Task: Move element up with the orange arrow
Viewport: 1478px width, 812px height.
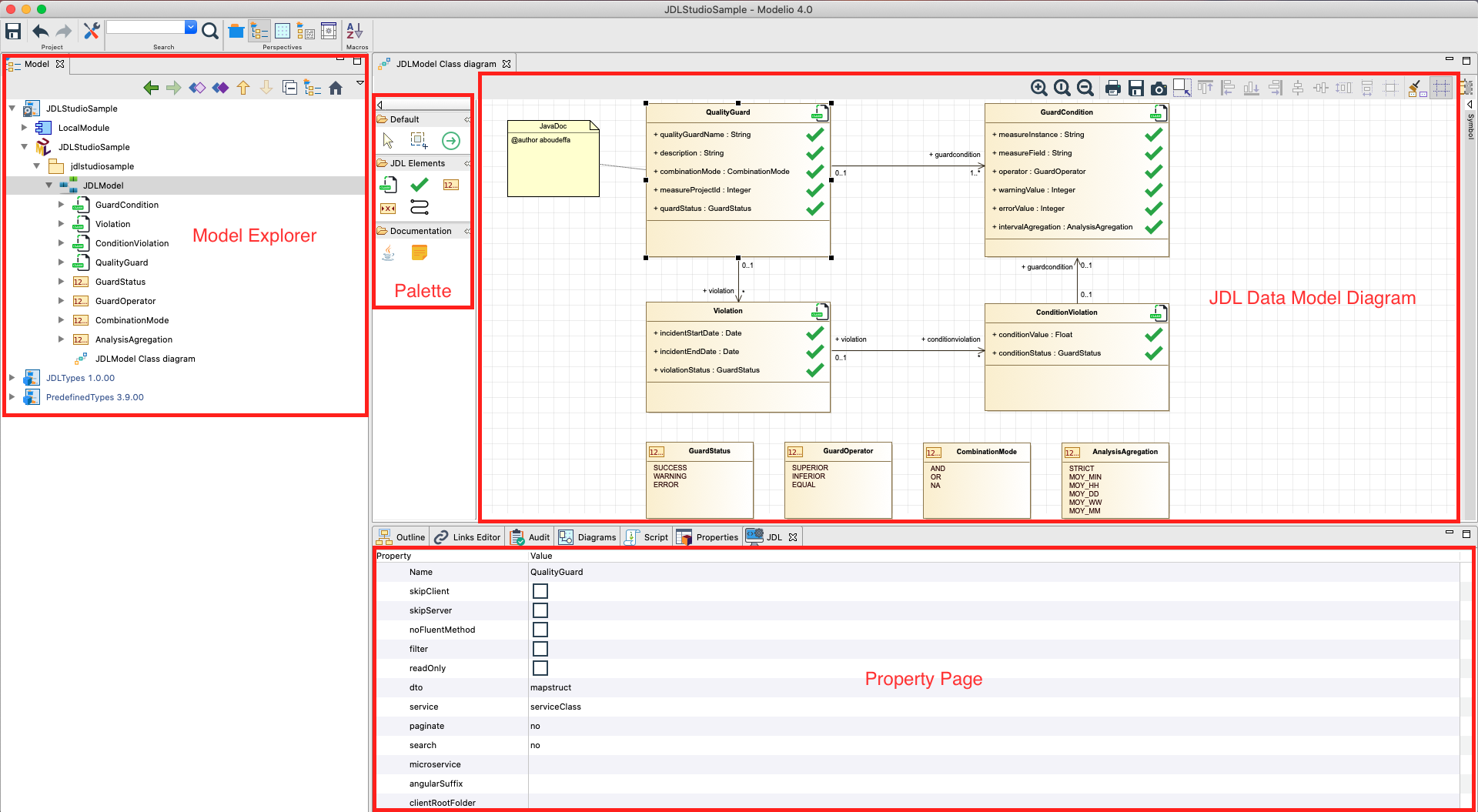Action: [x=243, y=88]
